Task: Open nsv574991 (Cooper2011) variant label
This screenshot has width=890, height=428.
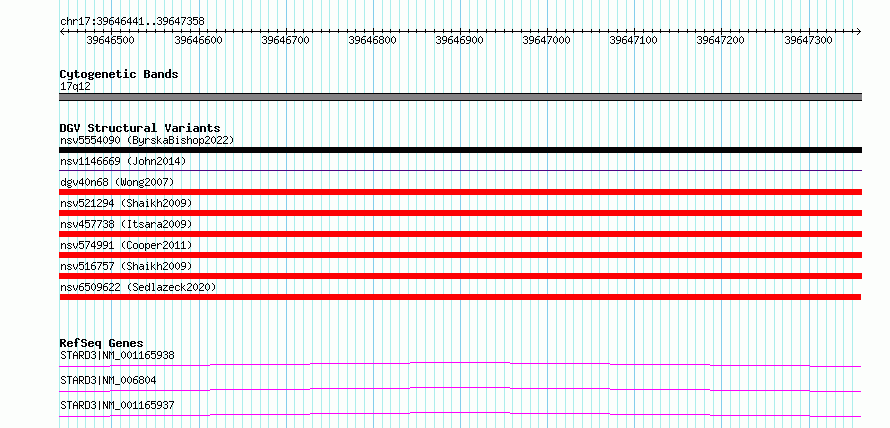Action: point(126,245)
